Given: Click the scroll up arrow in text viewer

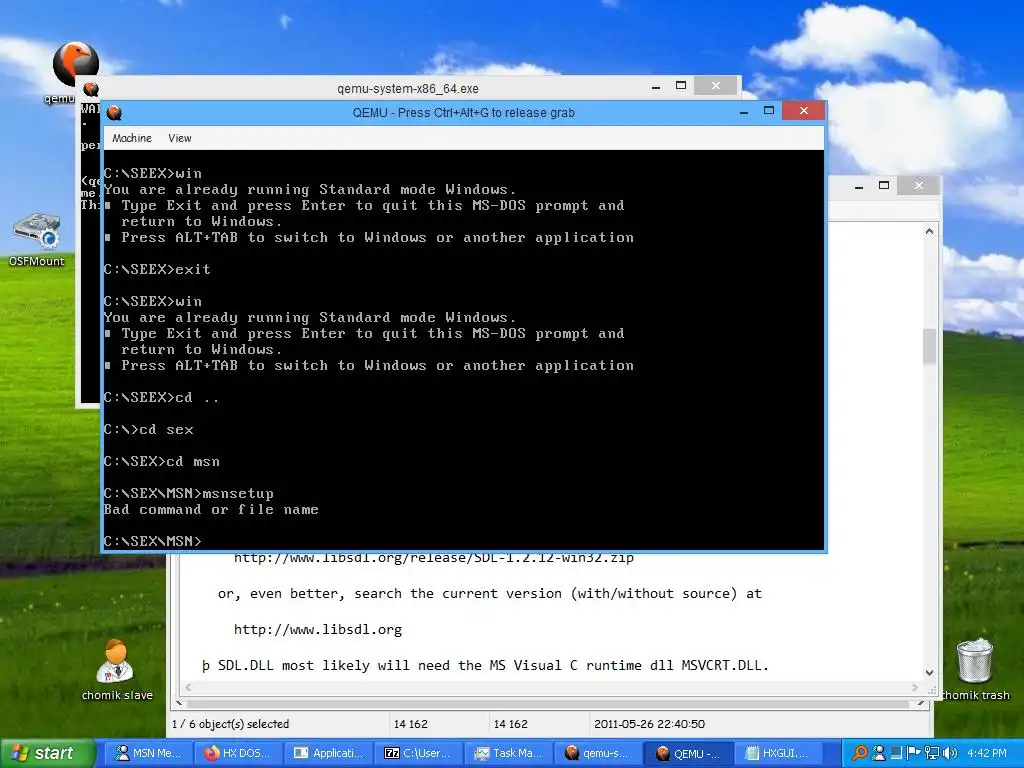Looking at the screenshot, I should tap(929, 232).
